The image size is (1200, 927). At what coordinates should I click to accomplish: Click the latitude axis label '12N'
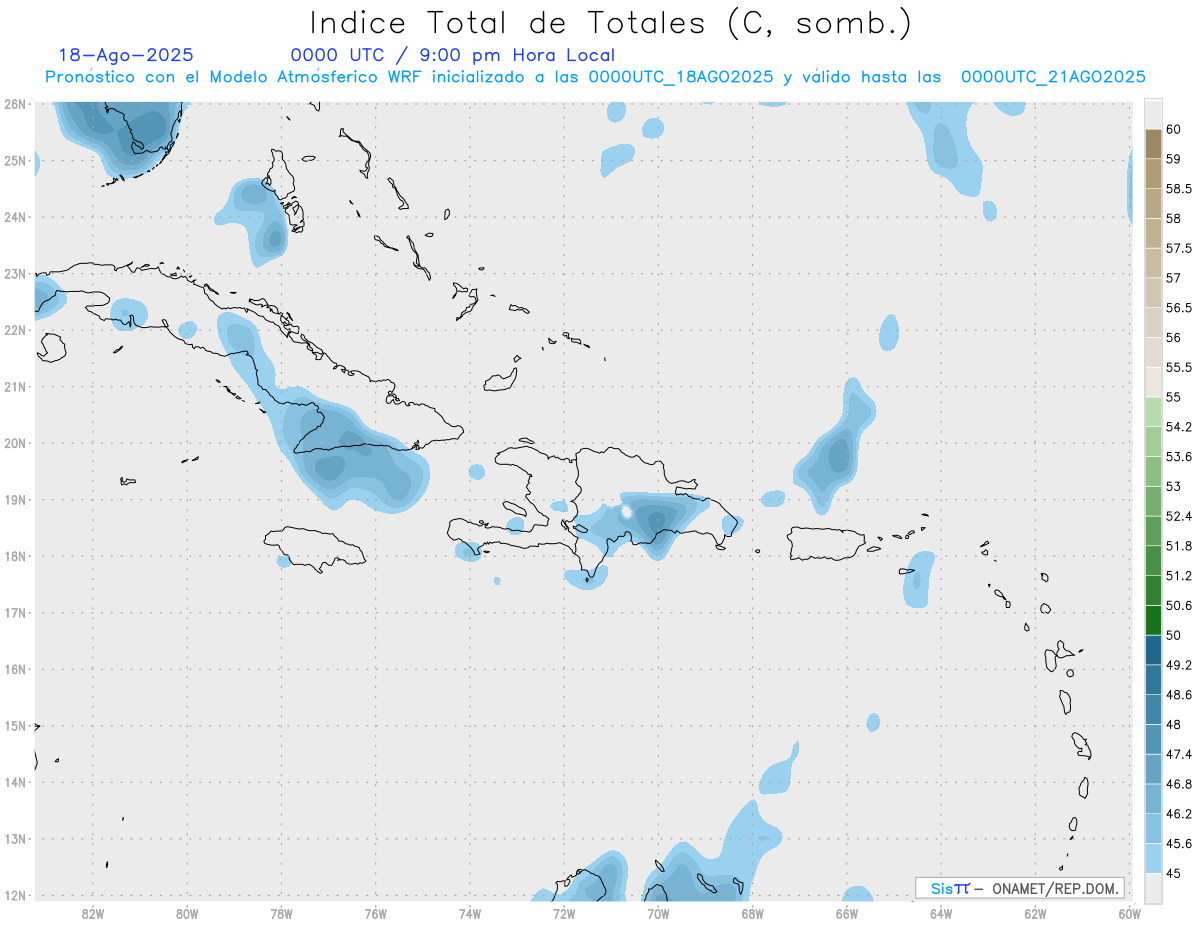pos(15,895)
